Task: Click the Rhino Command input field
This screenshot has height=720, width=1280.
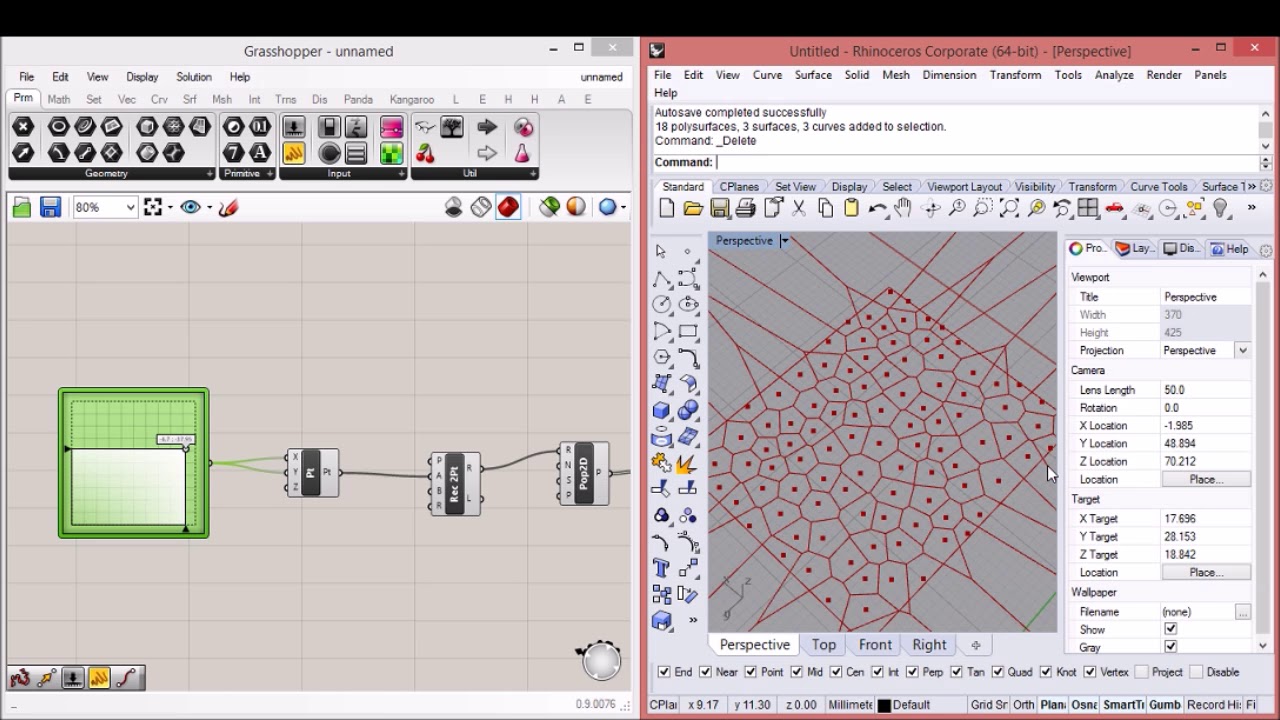Action: point(986,163)
